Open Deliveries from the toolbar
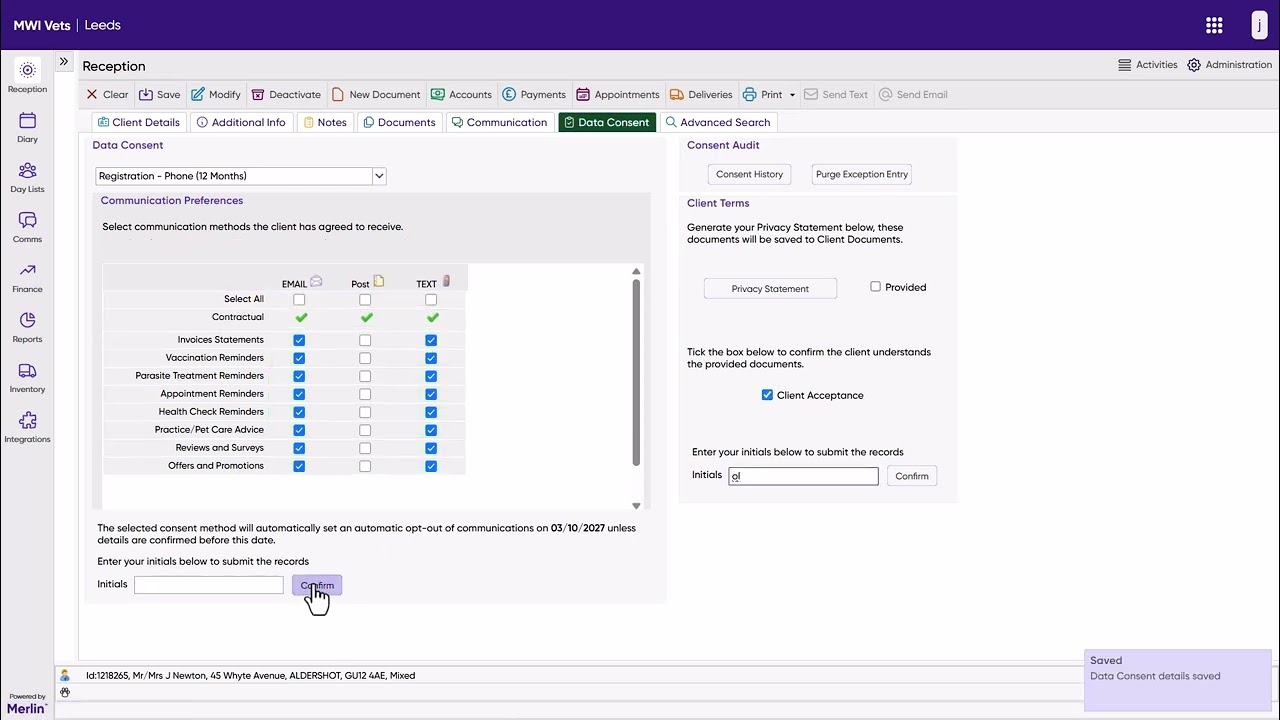The image size is (1280, 720). [701, 95]
